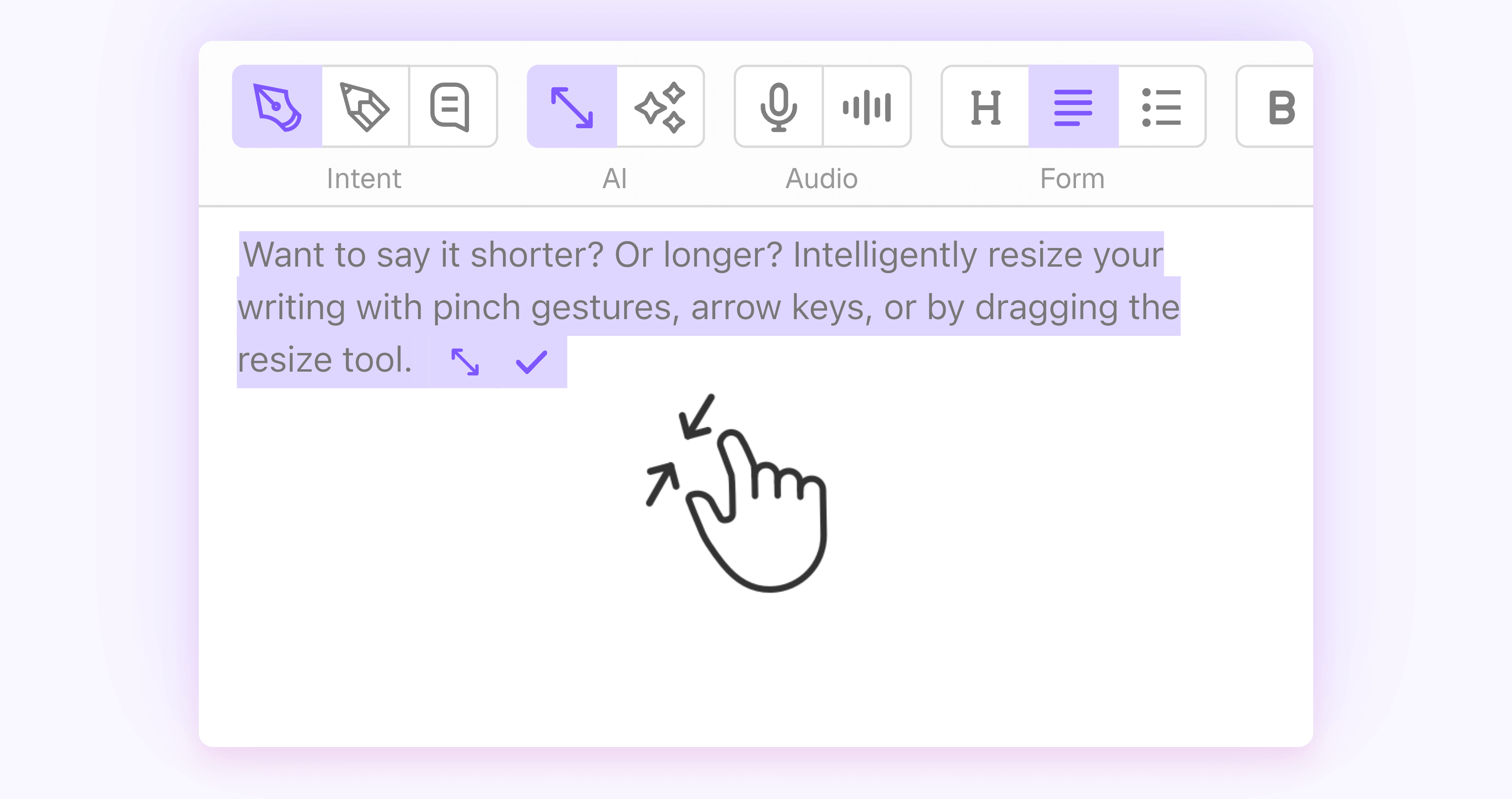
Task: Open the AI sparkles tool
Action: pos(660,107)
